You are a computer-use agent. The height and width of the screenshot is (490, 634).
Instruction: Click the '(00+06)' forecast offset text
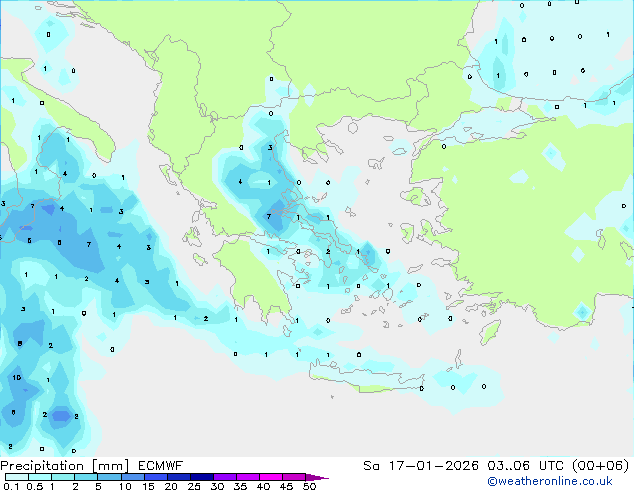click(x=601, y=466)
